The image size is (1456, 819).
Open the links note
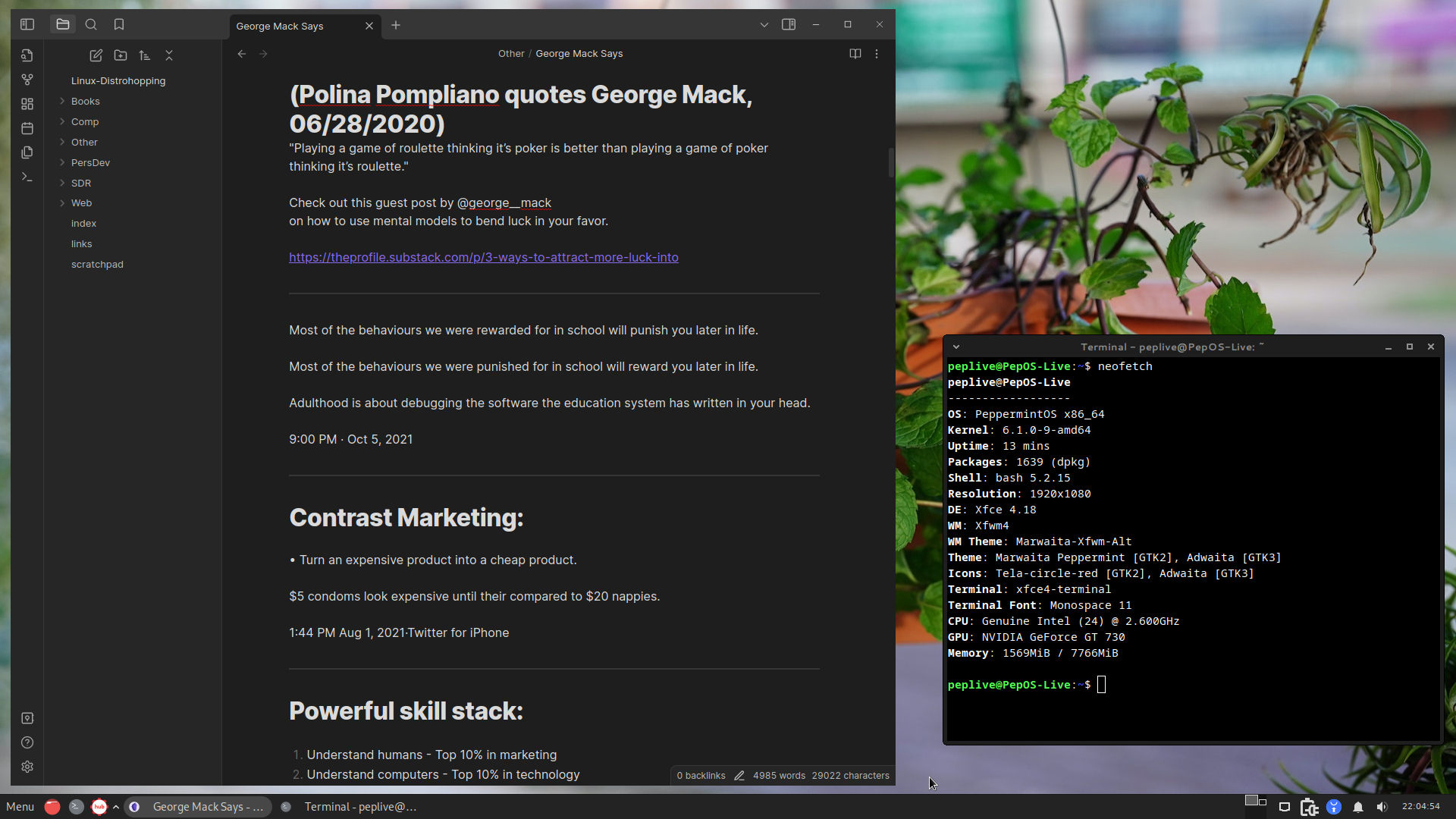coord(81,243)
